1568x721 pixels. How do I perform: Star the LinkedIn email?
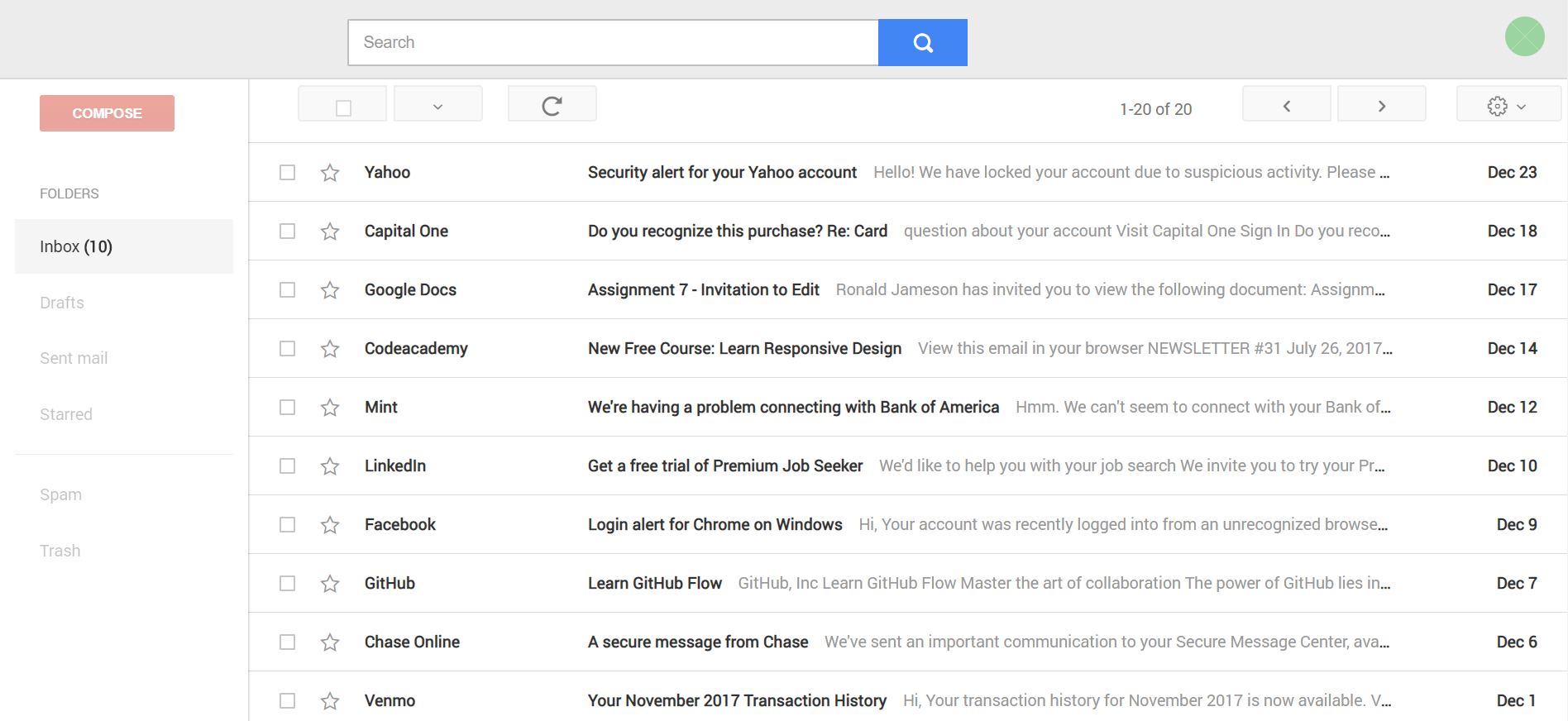(x=330, y=466)
